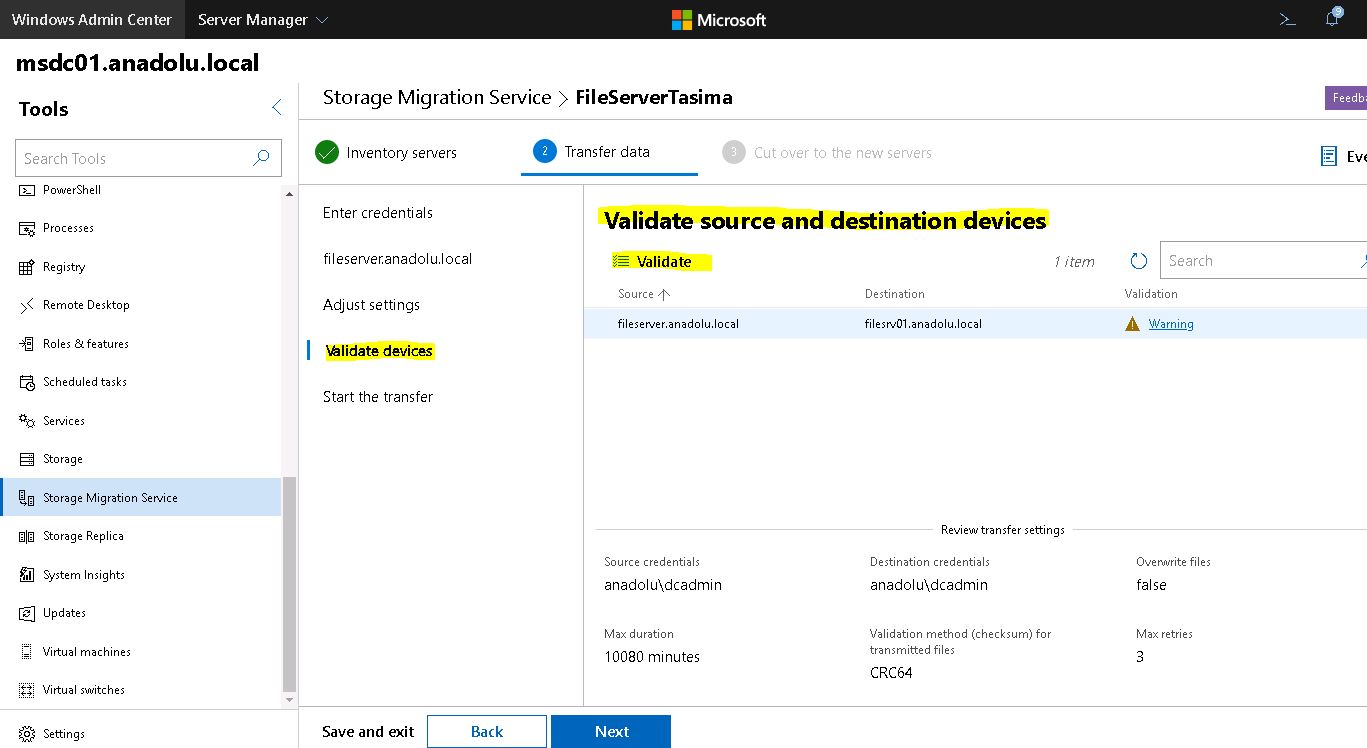Select the fileserver.anadolu.local row
This screenshot has height=748, width=1367.
click(975, 324)
